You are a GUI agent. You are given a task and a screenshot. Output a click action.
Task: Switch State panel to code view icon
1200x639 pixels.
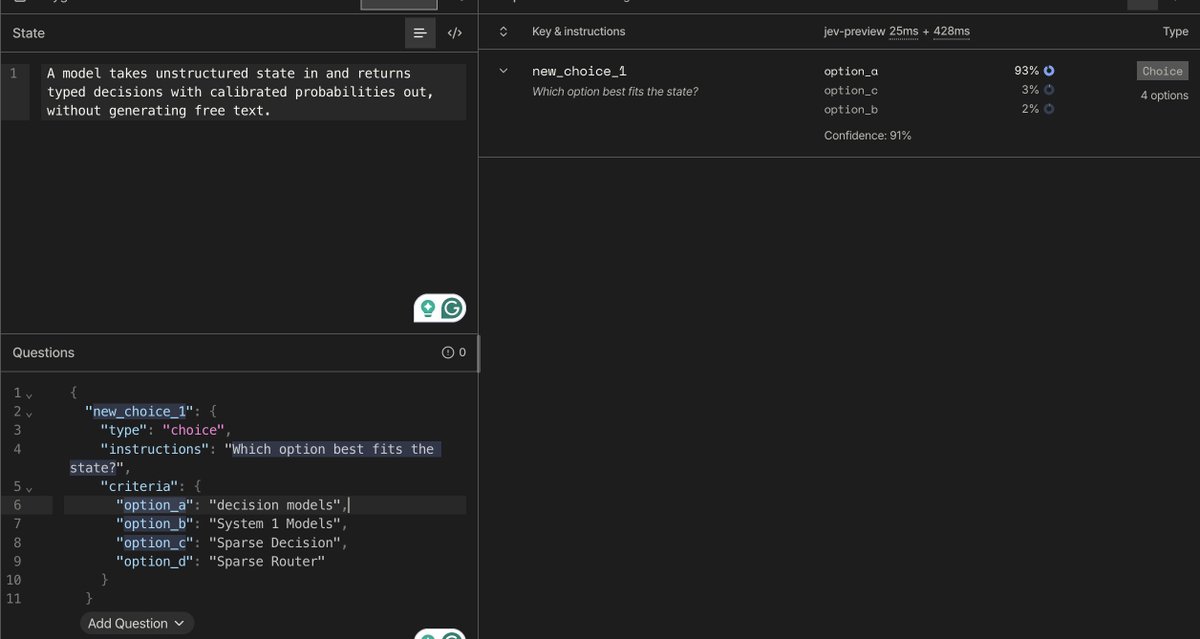coord(454,33)
